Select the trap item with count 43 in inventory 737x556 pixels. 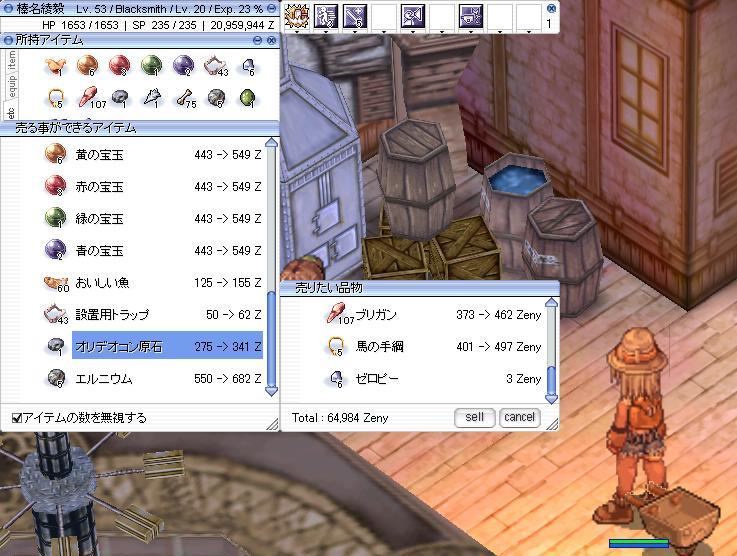pos(215,66)
